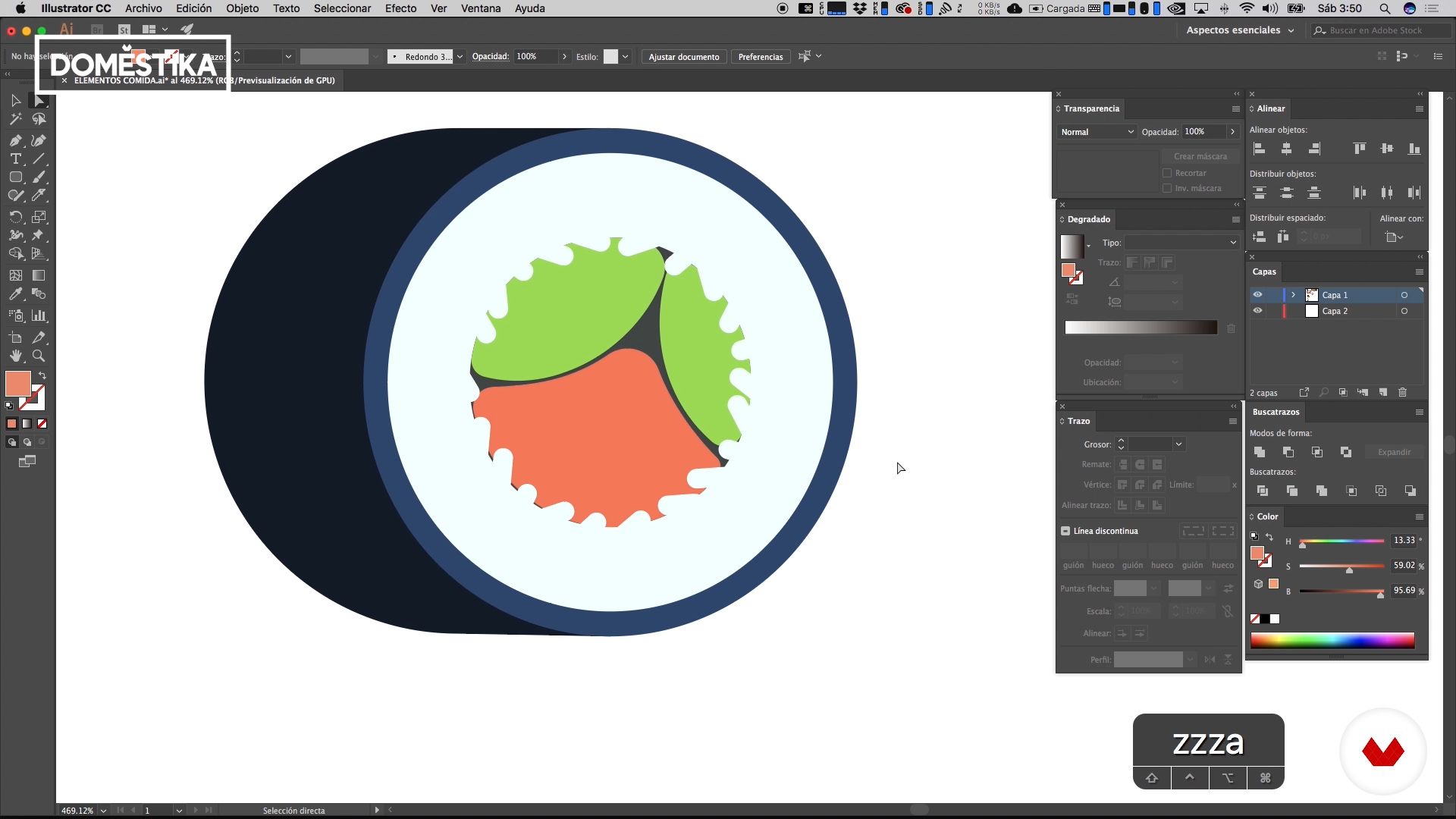The image size is (1456, 819).
Task: Open the Aspectos esenciales workspace dropdown
Action: pyautogui.click(x=1239, y=30)
